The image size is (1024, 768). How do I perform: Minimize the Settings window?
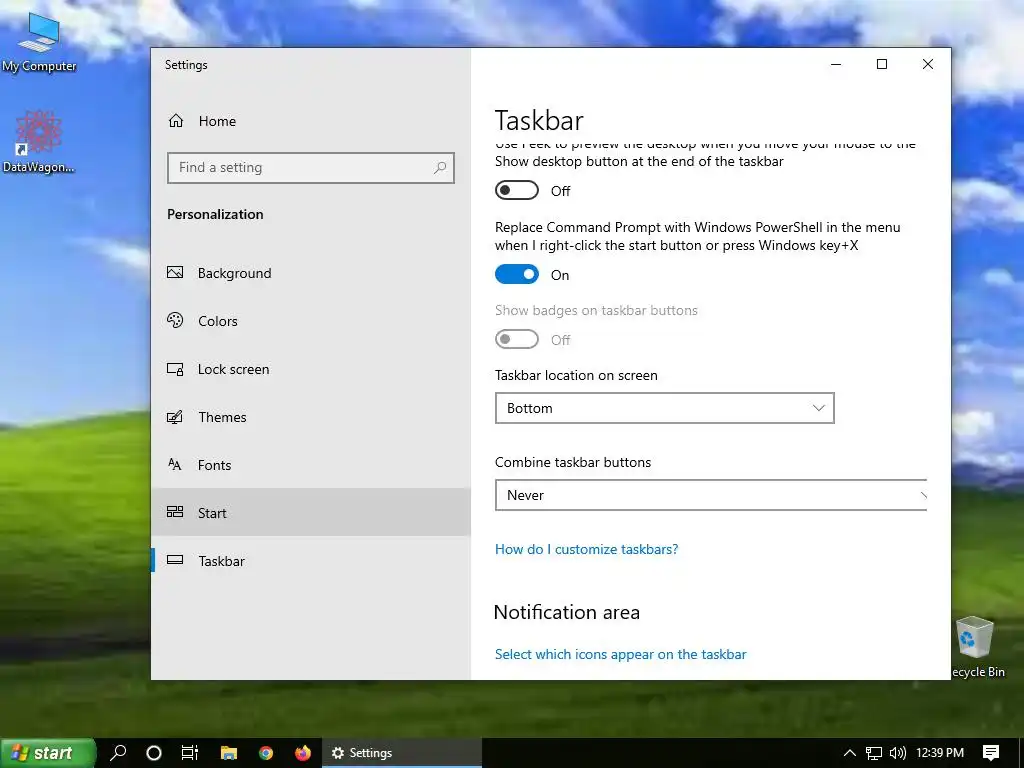836,64
